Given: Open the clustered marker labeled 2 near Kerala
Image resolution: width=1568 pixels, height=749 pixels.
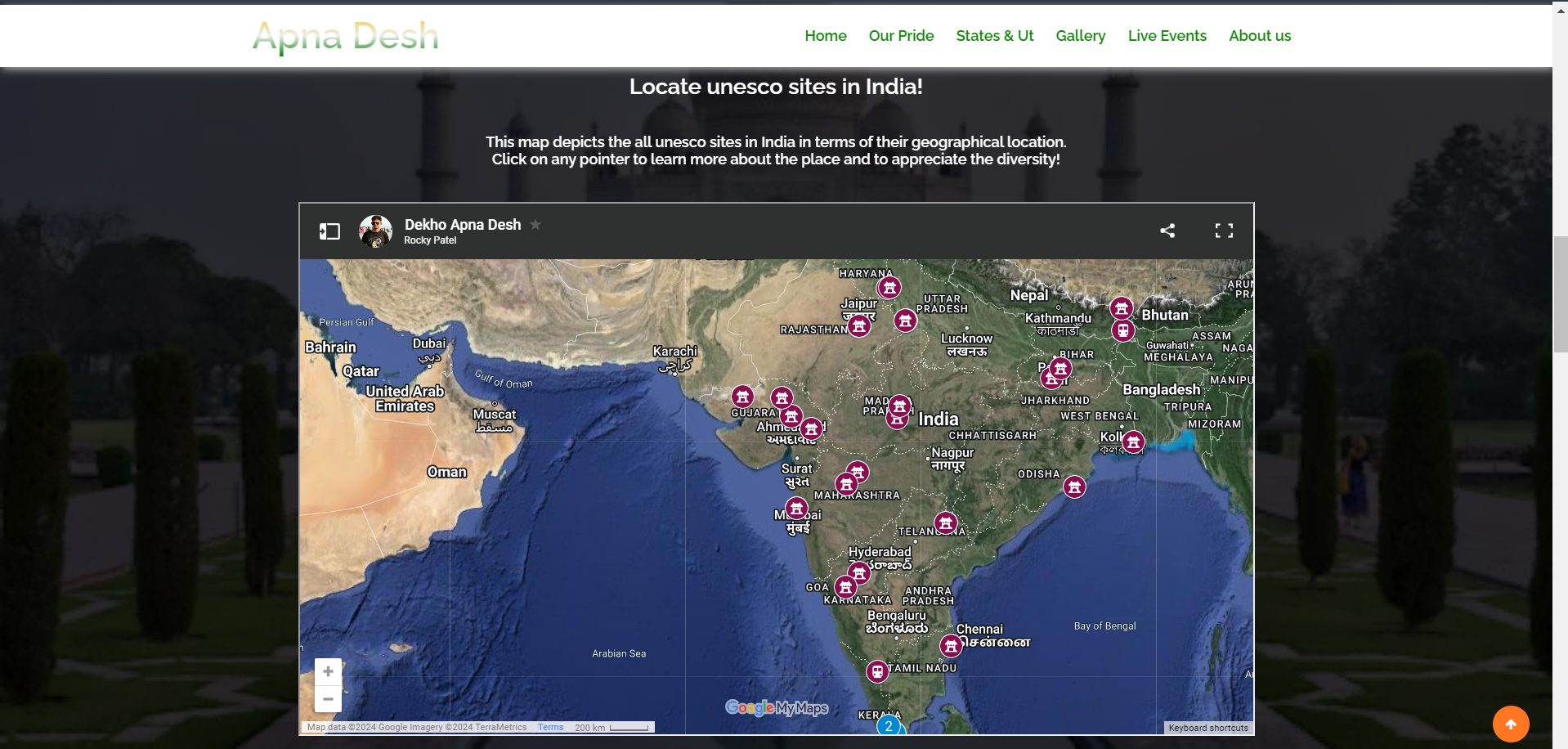Looking at the screenshot, I should 889,725.
